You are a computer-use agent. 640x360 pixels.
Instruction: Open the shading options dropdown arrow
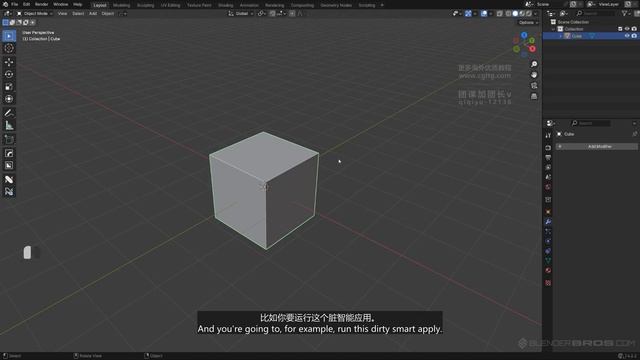tap(536, 13)
